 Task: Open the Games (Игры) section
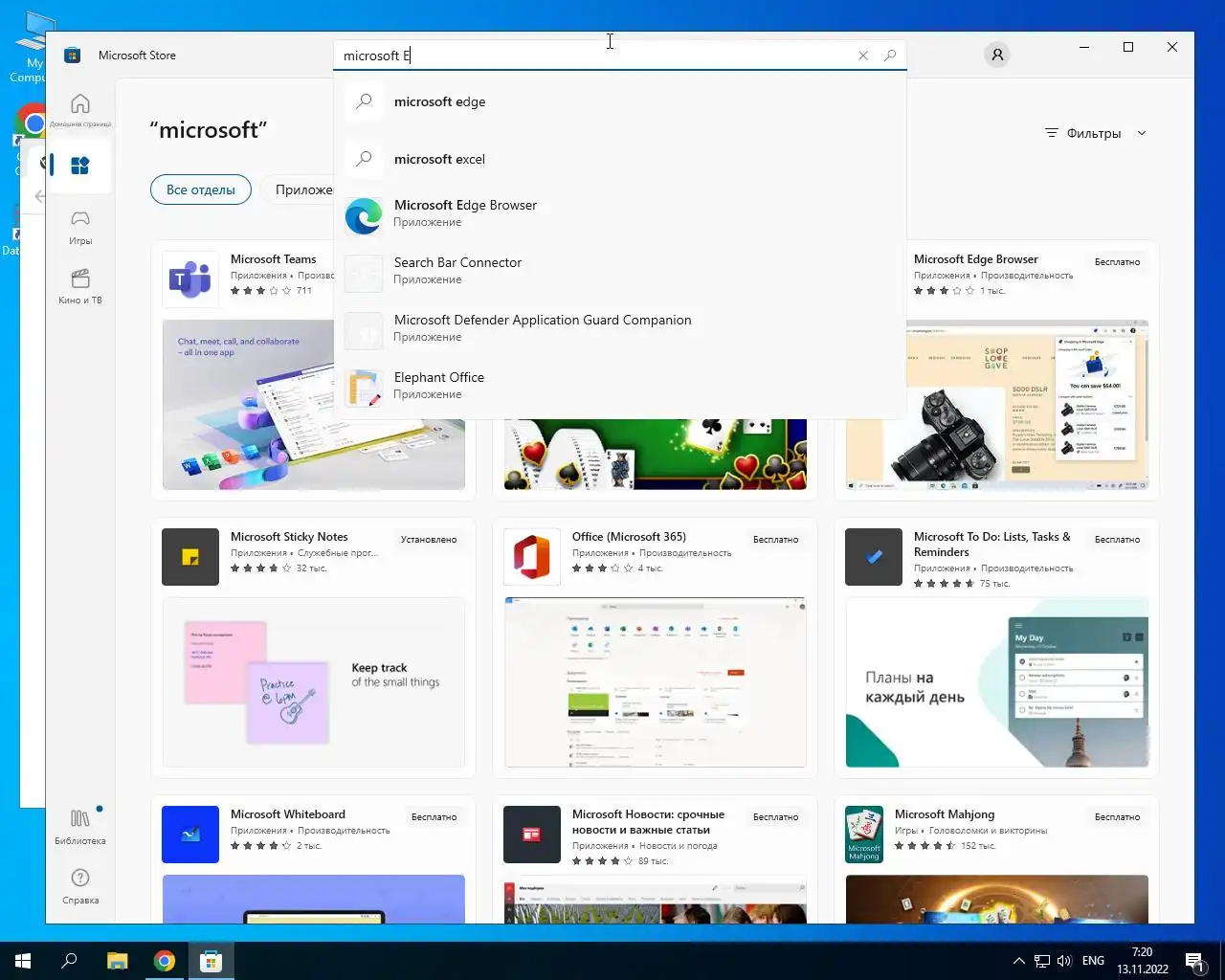click(80, 228)
